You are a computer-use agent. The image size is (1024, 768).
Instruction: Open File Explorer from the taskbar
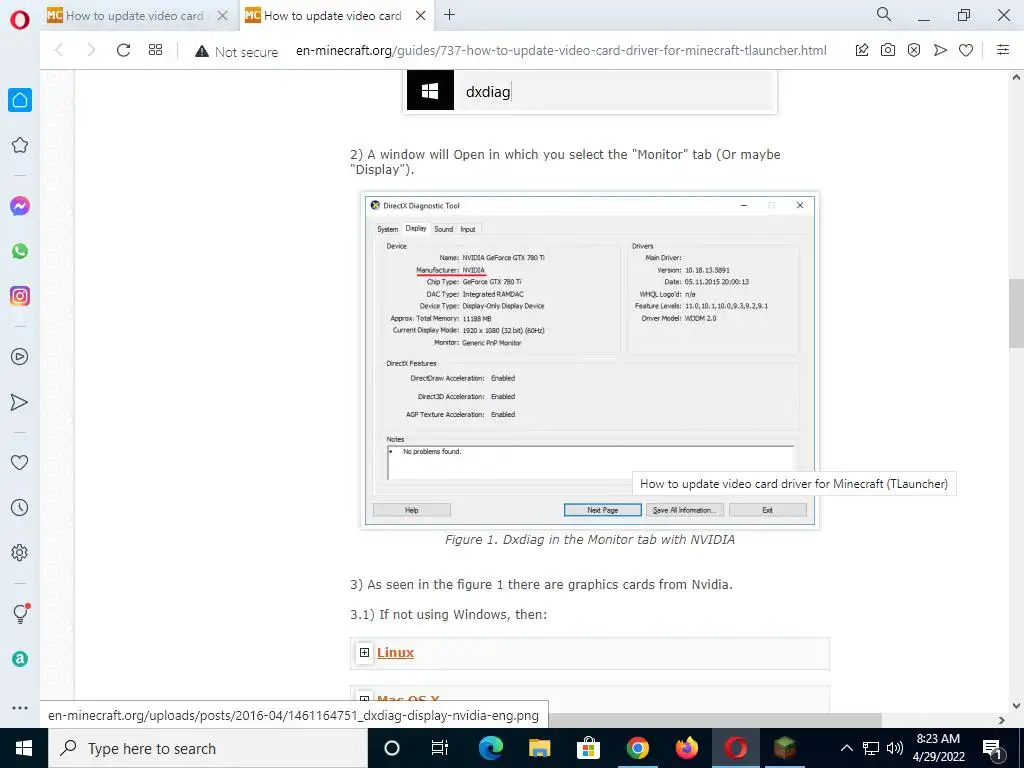click(539, 748)
